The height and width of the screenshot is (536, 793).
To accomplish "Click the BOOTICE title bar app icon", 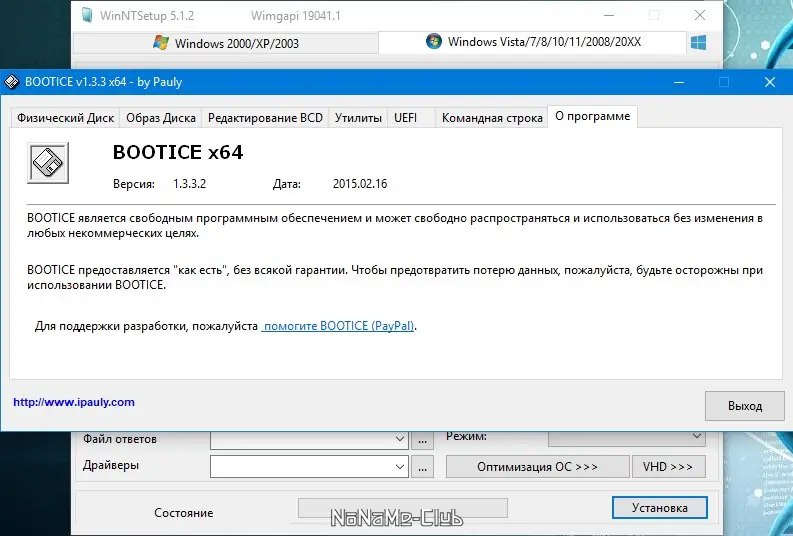I will coord(12,82).
